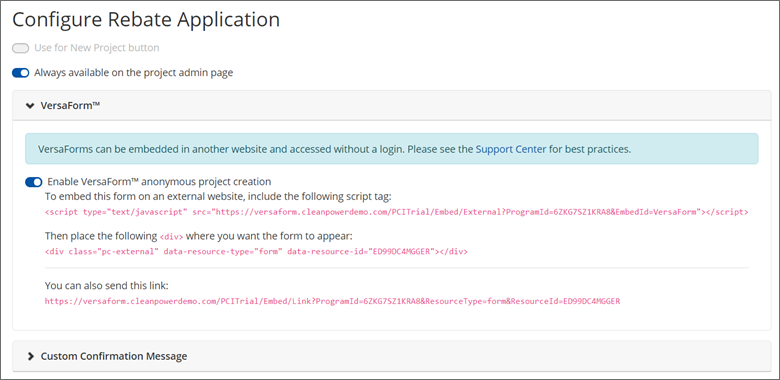Click 'Use for New Project button' label

97,48
